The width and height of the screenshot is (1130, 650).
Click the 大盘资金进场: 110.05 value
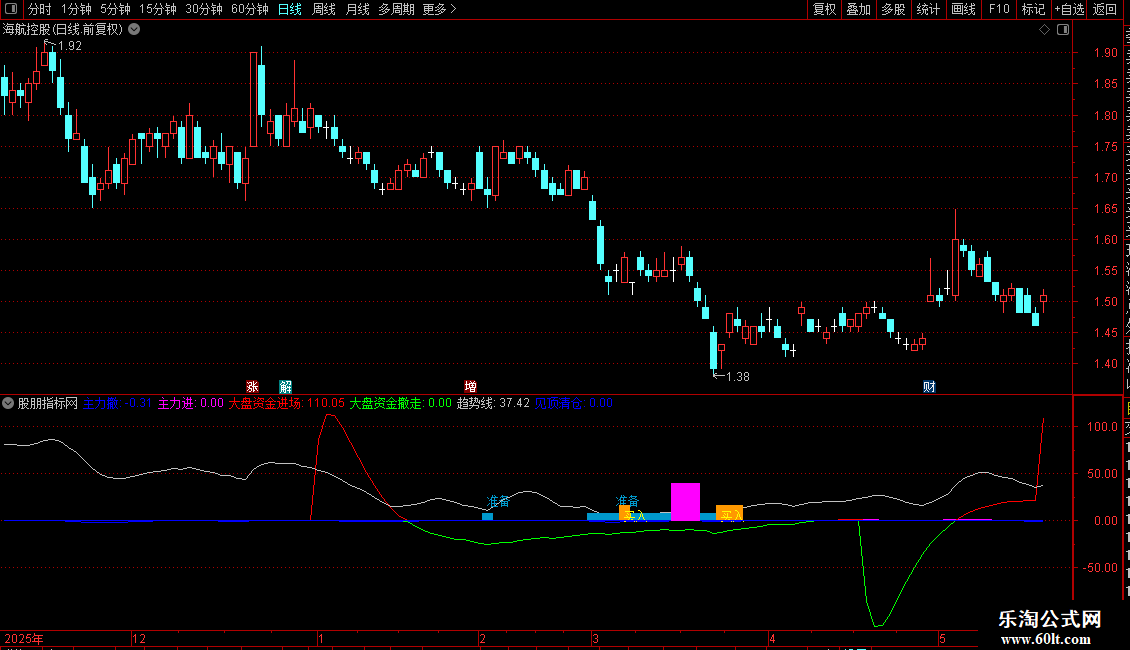pyautogui.click(x=287, y=404)
